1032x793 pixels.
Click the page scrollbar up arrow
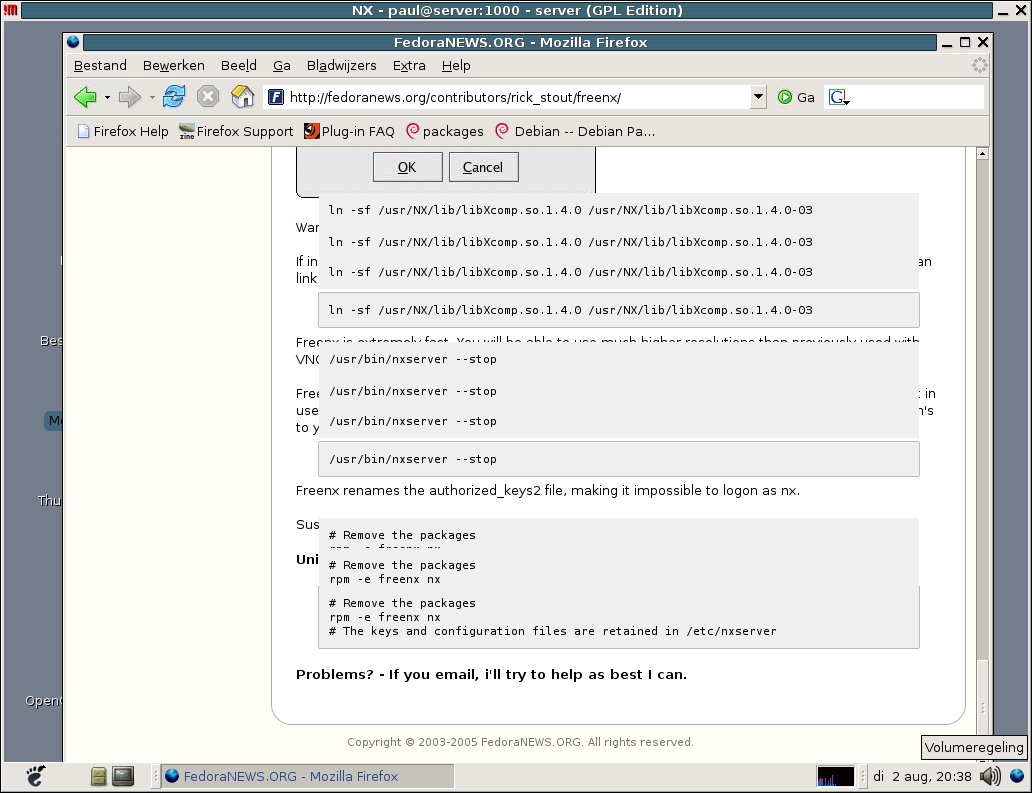[982, 153]
